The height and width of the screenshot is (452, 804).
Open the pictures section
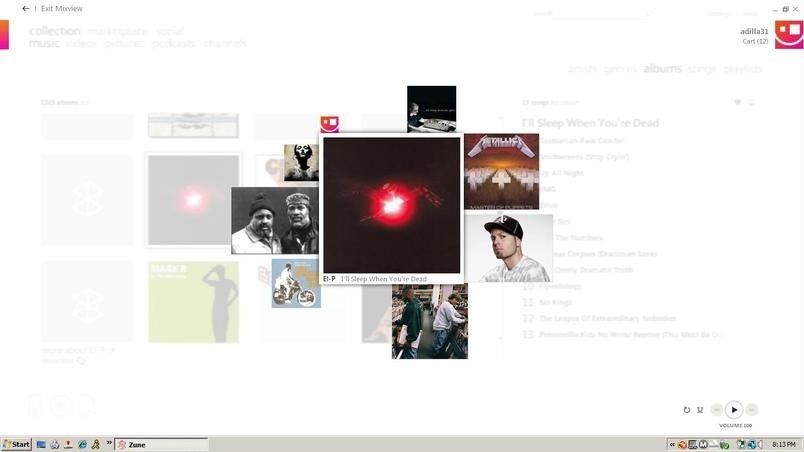tap(124, 44)
